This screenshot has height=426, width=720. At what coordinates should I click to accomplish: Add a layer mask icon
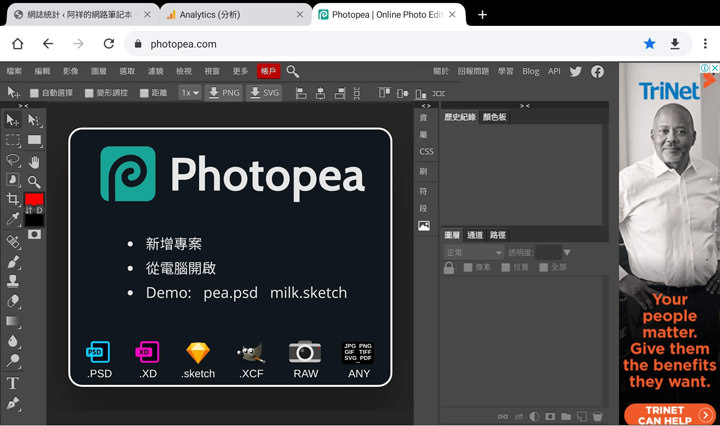click(x=550, y=416)
